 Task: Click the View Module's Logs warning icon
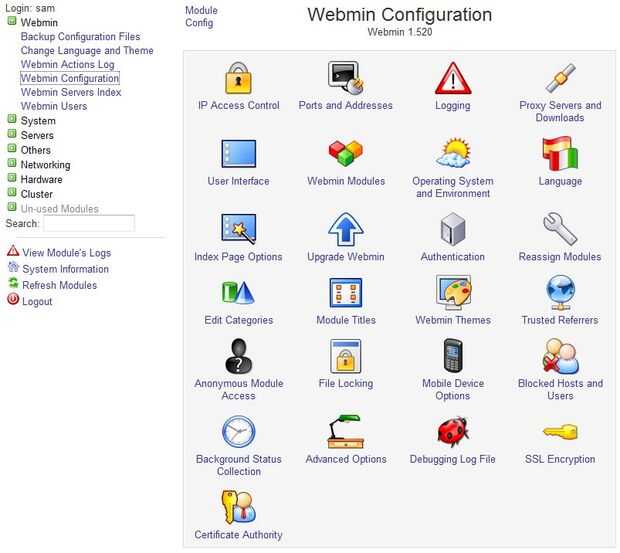[x=13, y=251]
